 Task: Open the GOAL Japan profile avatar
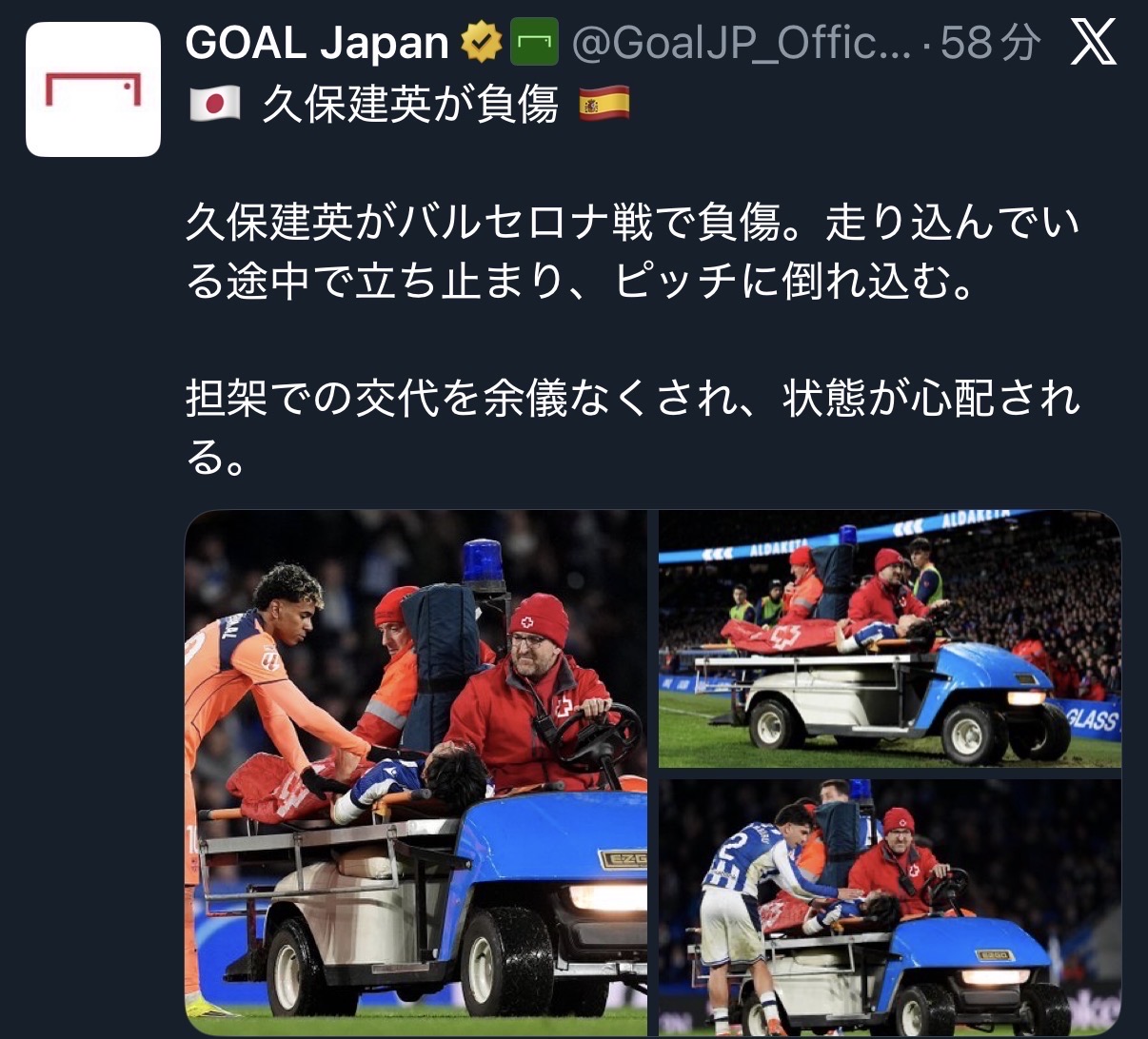93,89
